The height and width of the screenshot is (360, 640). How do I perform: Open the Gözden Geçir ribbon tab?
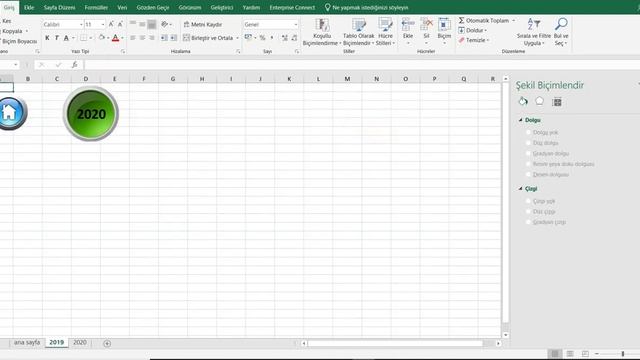click(153, 7)
